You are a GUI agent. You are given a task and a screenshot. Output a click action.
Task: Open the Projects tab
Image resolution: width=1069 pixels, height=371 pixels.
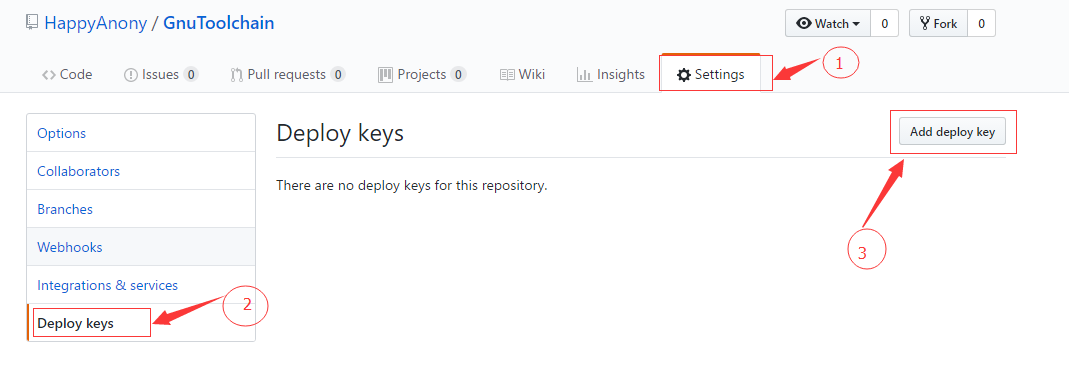click(422, 74)
